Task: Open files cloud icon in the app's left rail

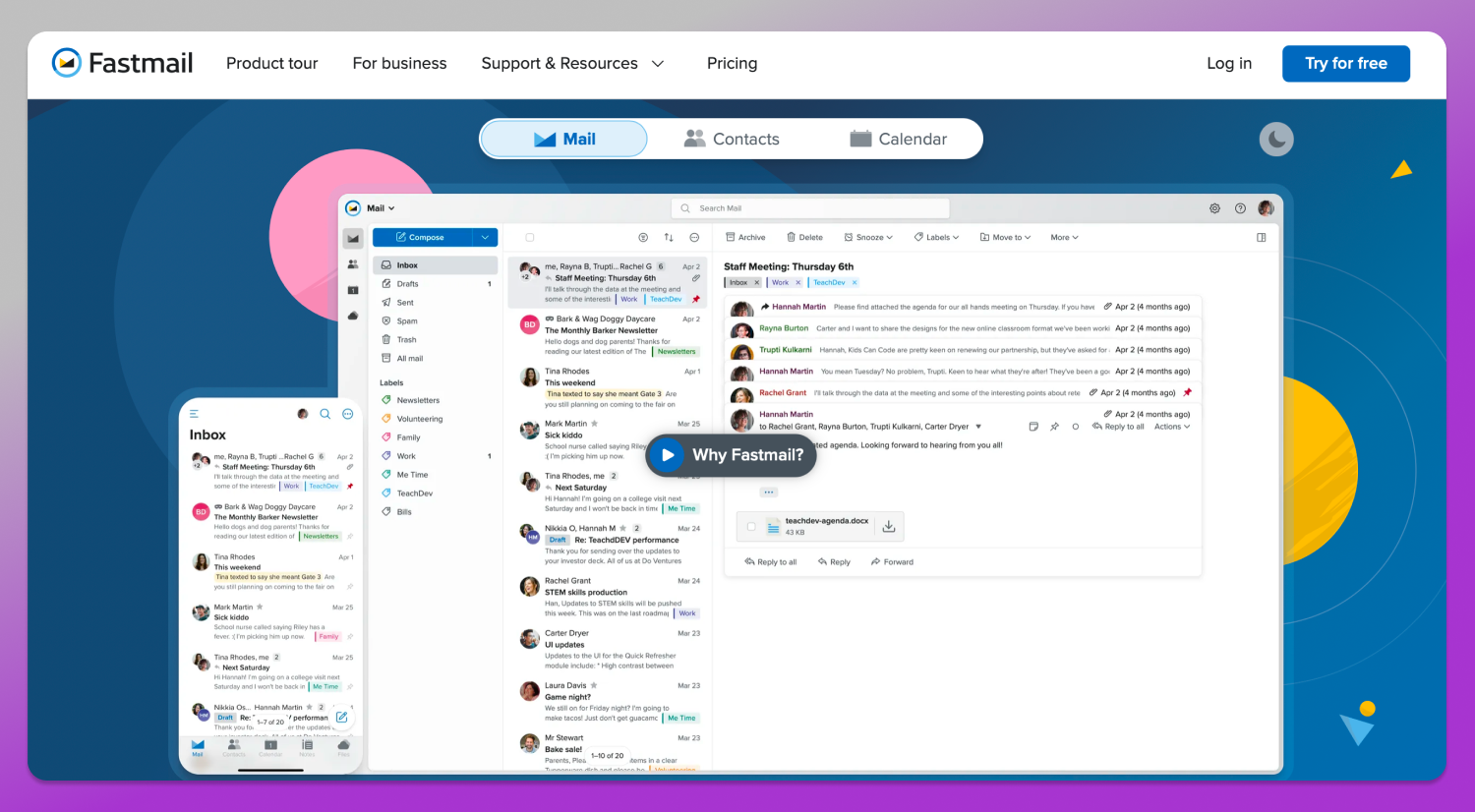Action: pos(353,316)
